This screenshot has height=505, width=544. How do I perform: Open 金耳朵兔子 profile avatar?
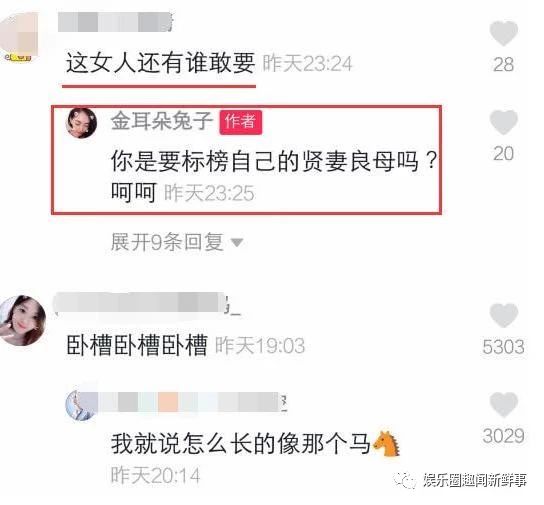pos(81,123)
